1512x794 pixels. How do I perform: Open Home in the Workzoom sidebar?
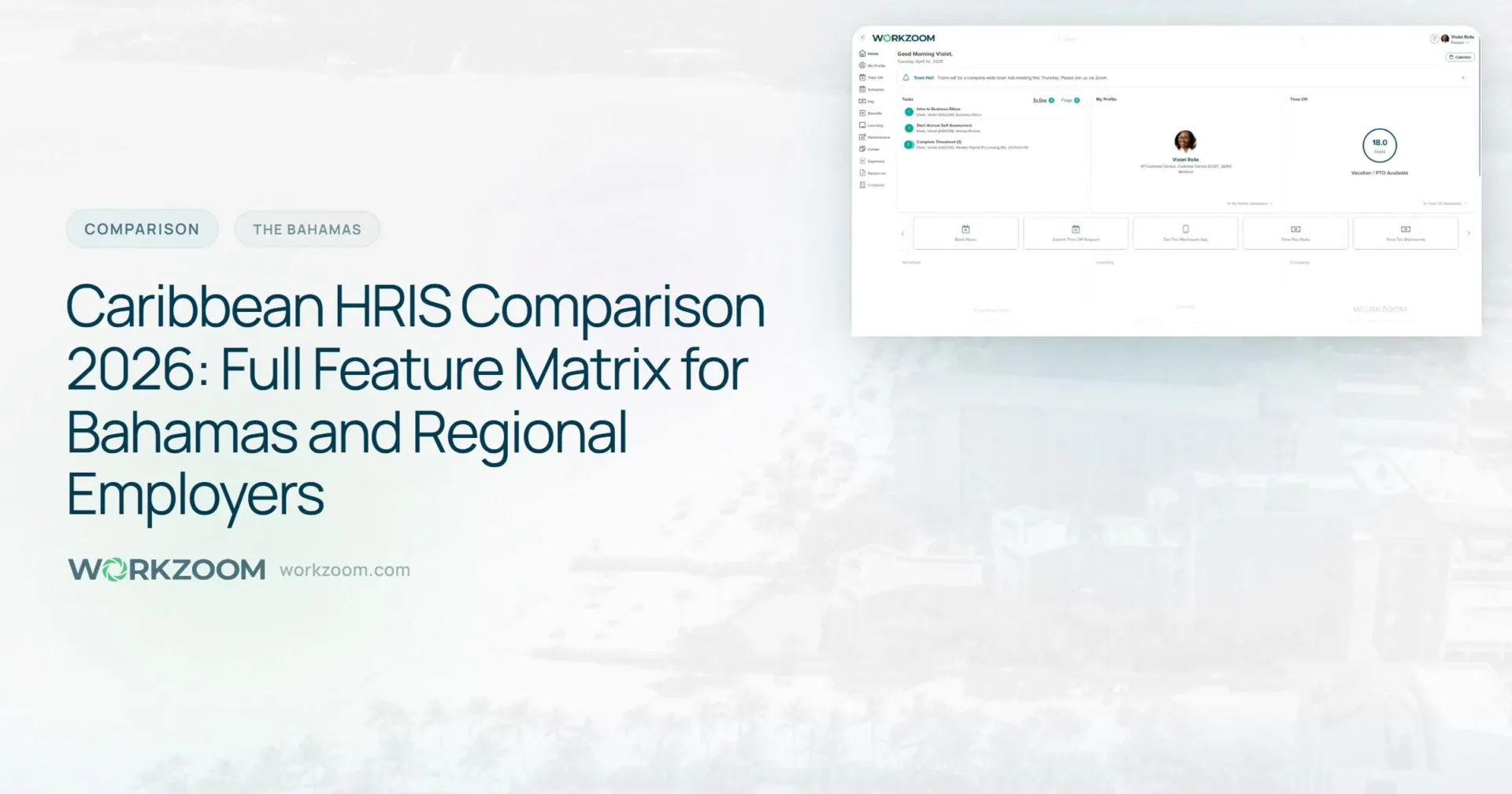[x=869, y=54]
